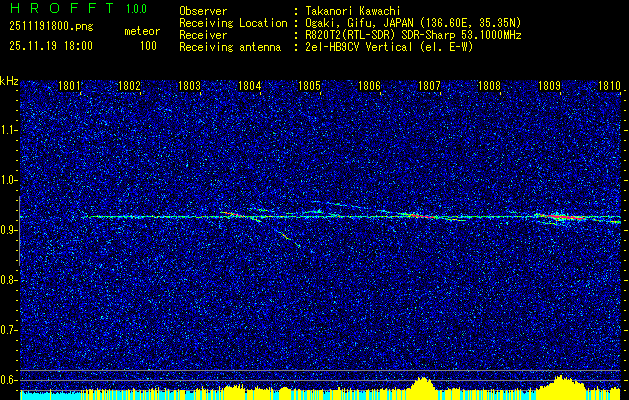Click the date stamp 25.11.19 18:00

[x=51, y=46]
